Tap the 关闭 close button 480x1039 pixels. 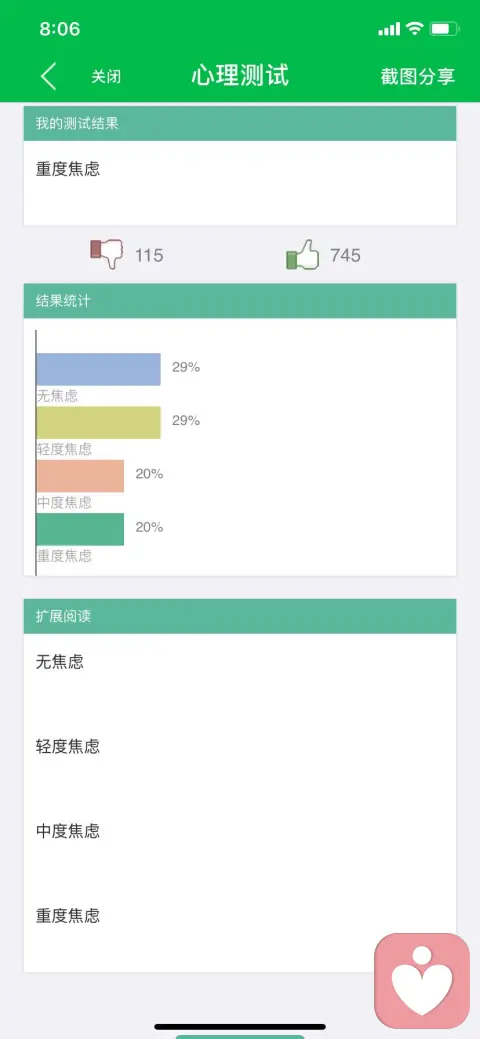coord(106,77)
